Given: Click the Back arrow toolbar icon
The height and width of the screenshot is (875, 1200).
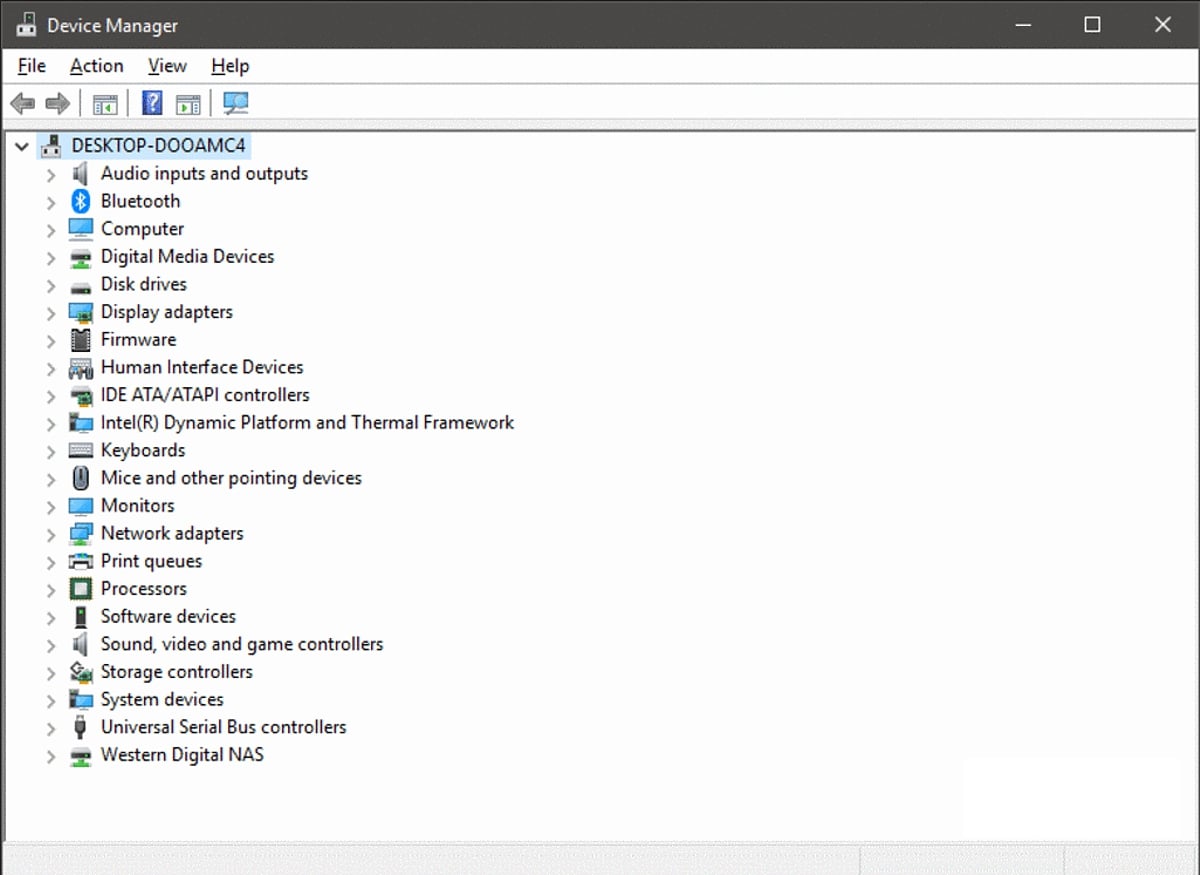Looking at the screenshot, I should (23, 103).
